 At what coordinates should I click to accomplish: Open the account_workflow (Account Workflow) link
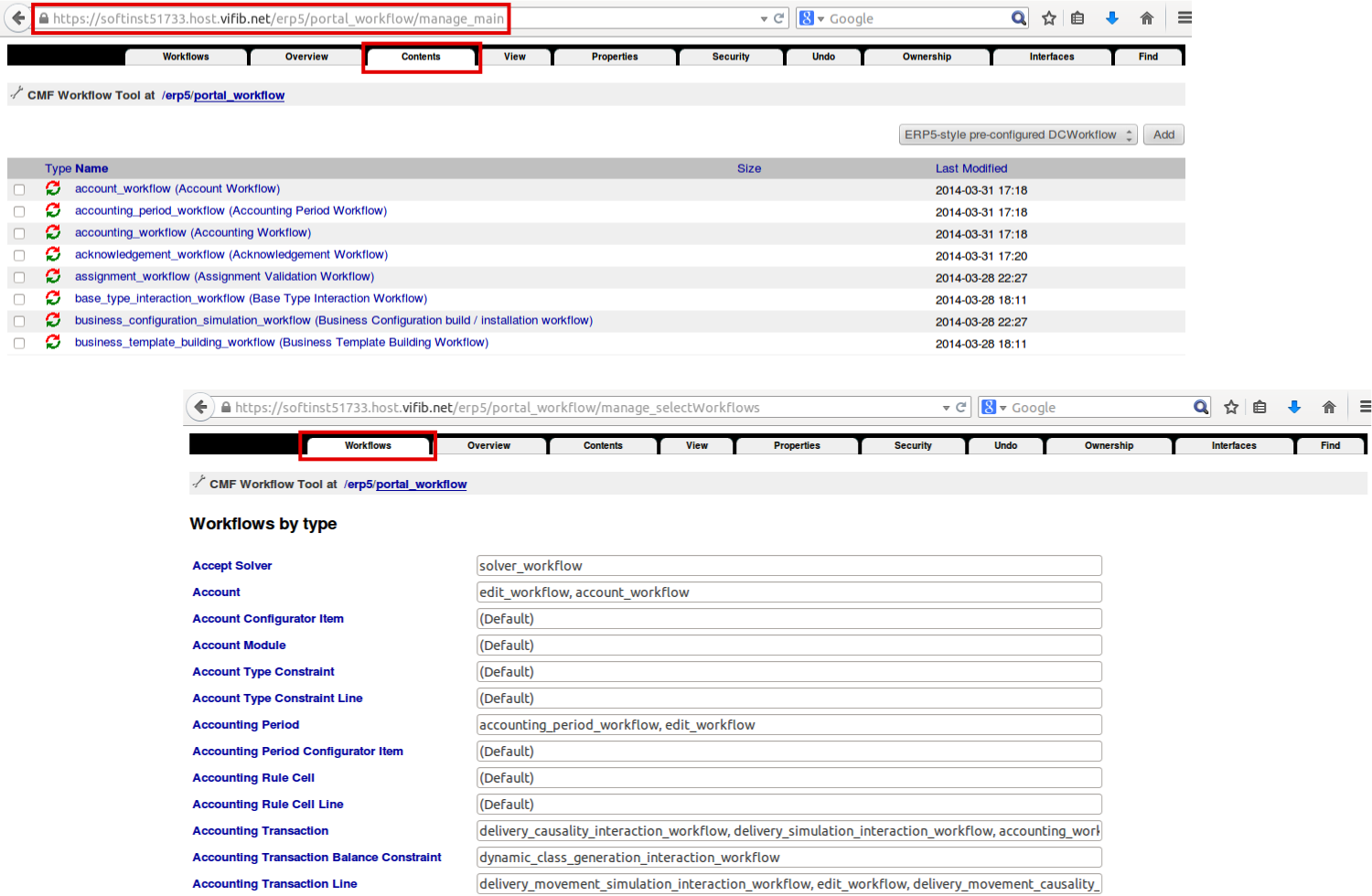(177, 188)
